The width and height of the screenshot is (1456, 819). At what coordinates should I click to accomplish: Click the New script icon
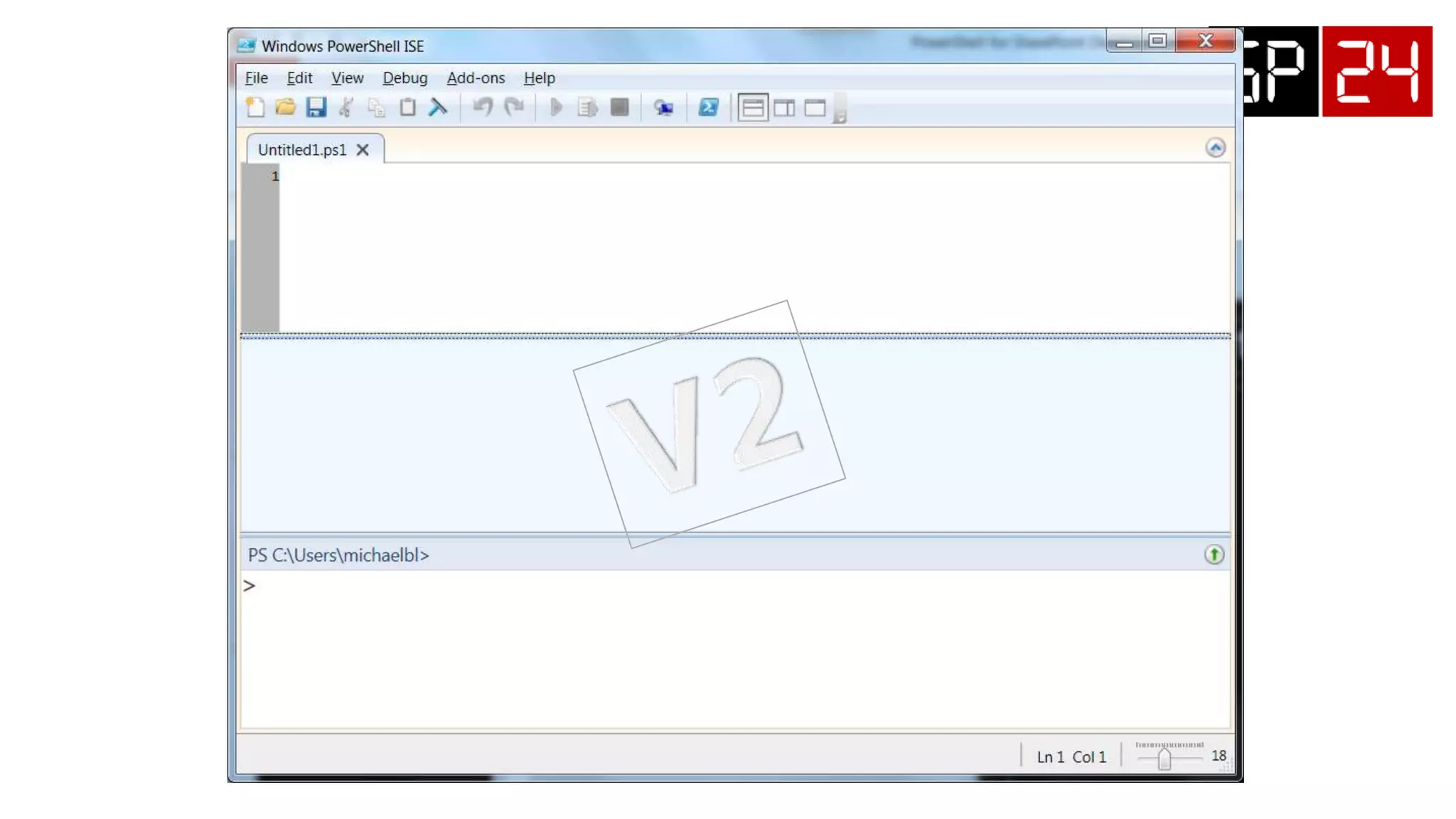point(255,107)
